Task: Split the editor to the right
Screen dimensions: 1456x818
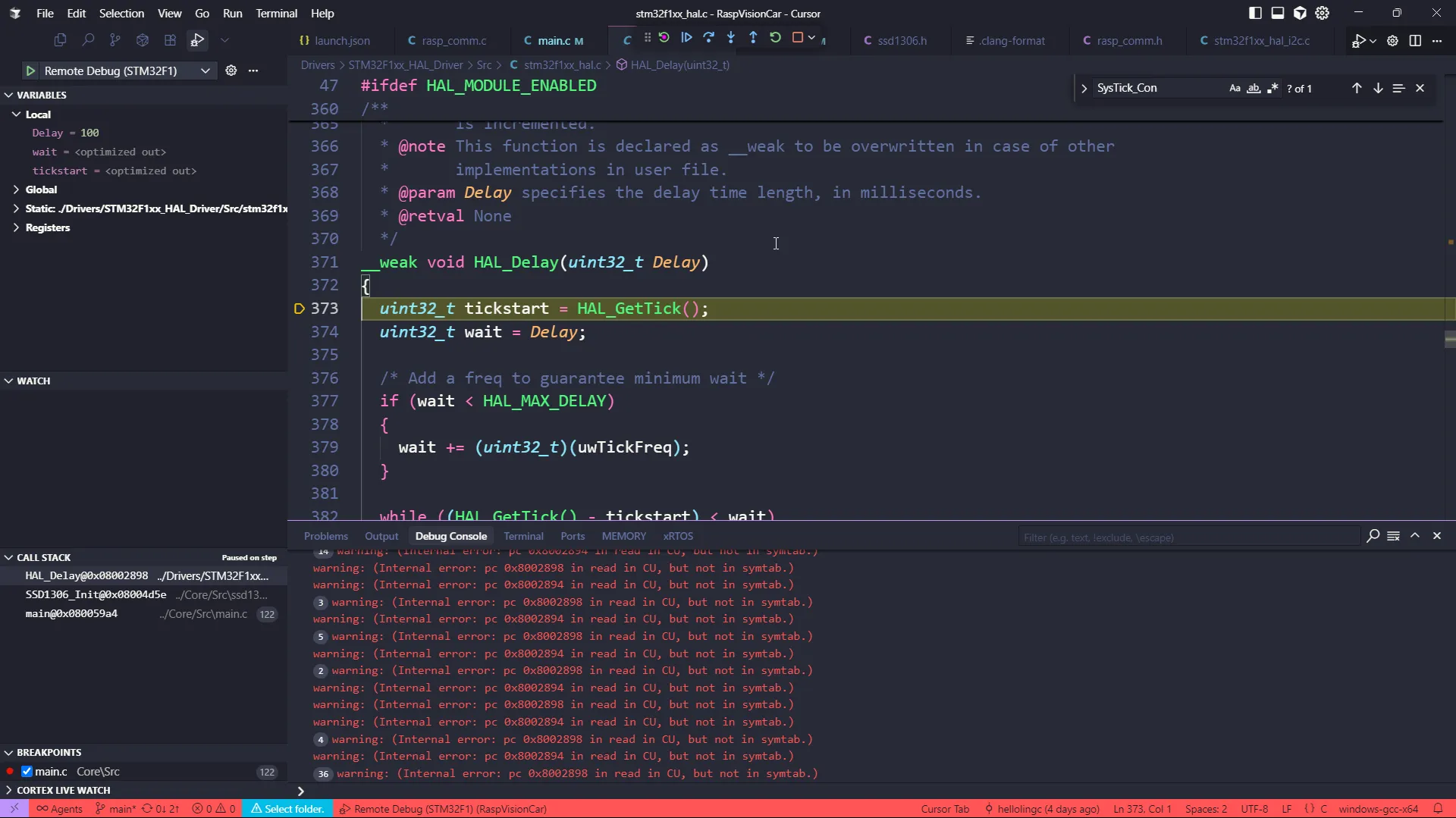Action: pyautogui.click(x=1415, y=41)
